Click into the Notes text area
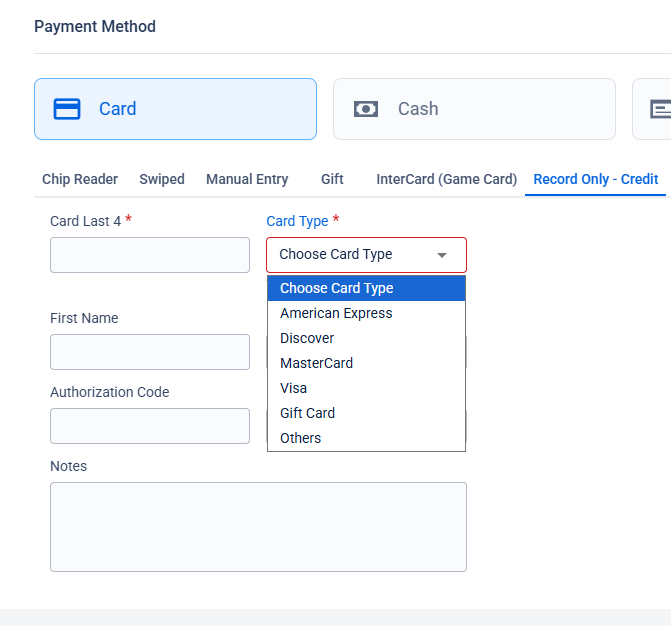The image size is (671, 626). [x=258, y=527]
